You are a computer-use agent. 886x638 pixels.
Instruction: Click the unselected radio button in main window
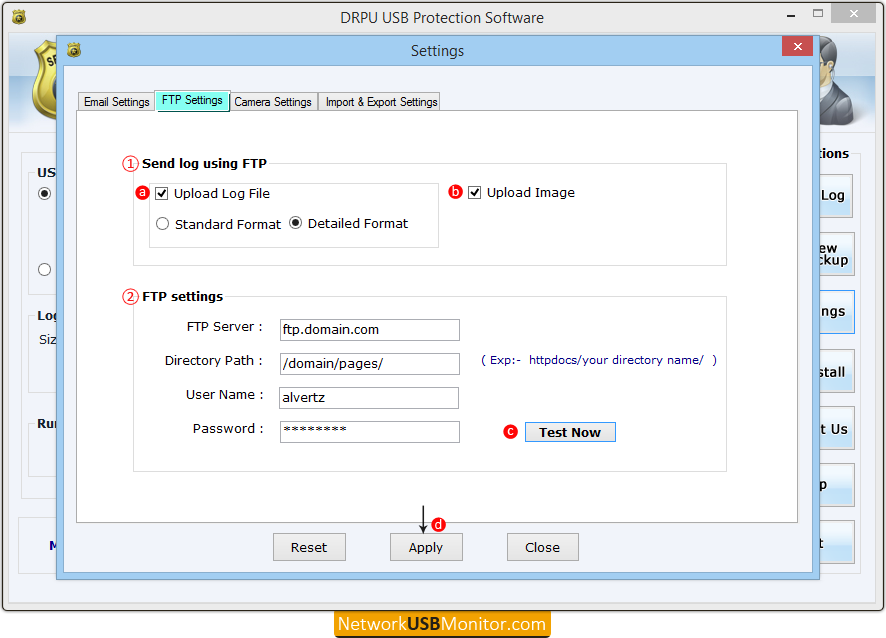pos(45,270)
